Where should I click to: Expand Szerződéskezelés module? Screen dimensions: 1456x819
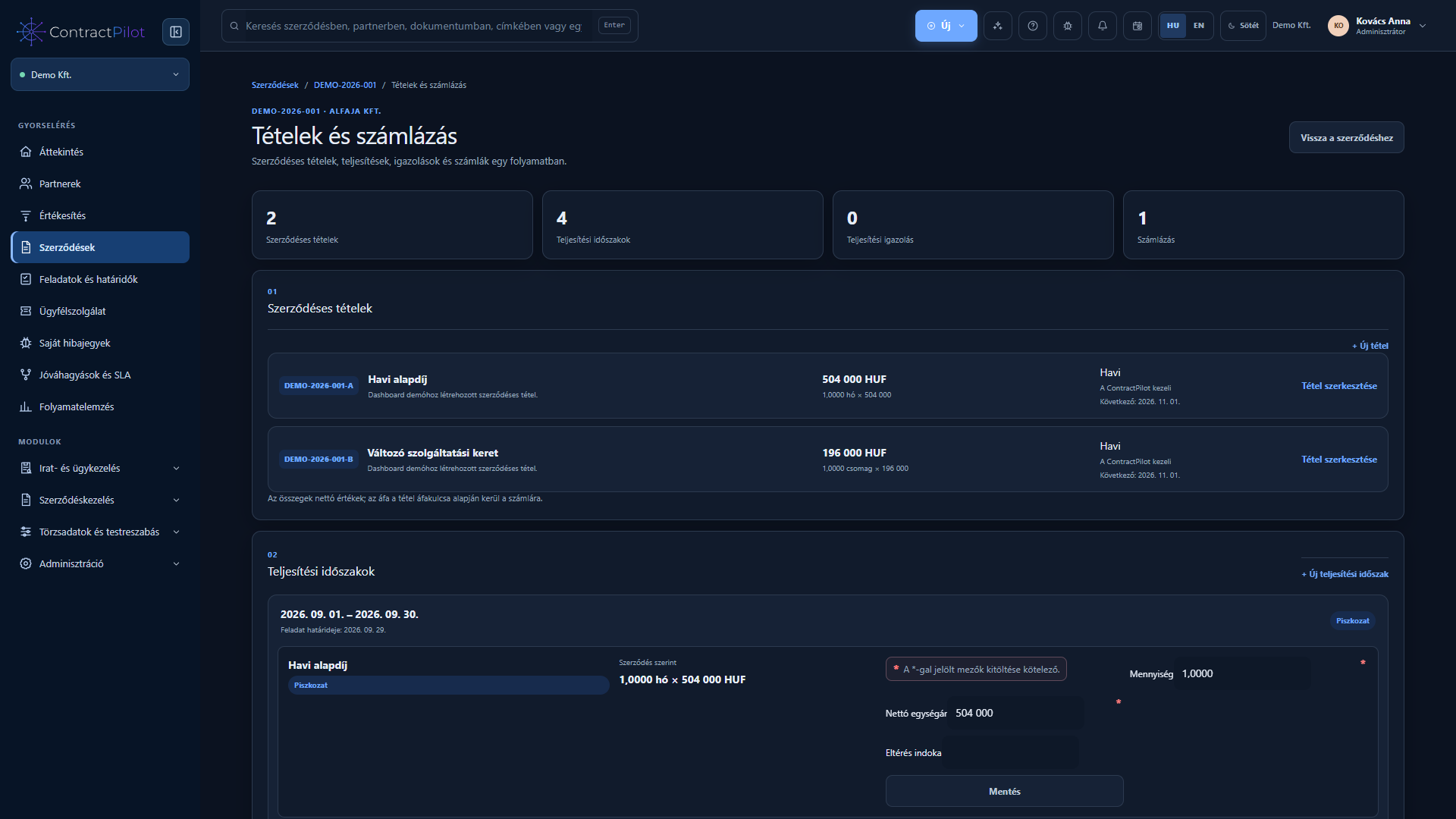click(x=100, y=500)
